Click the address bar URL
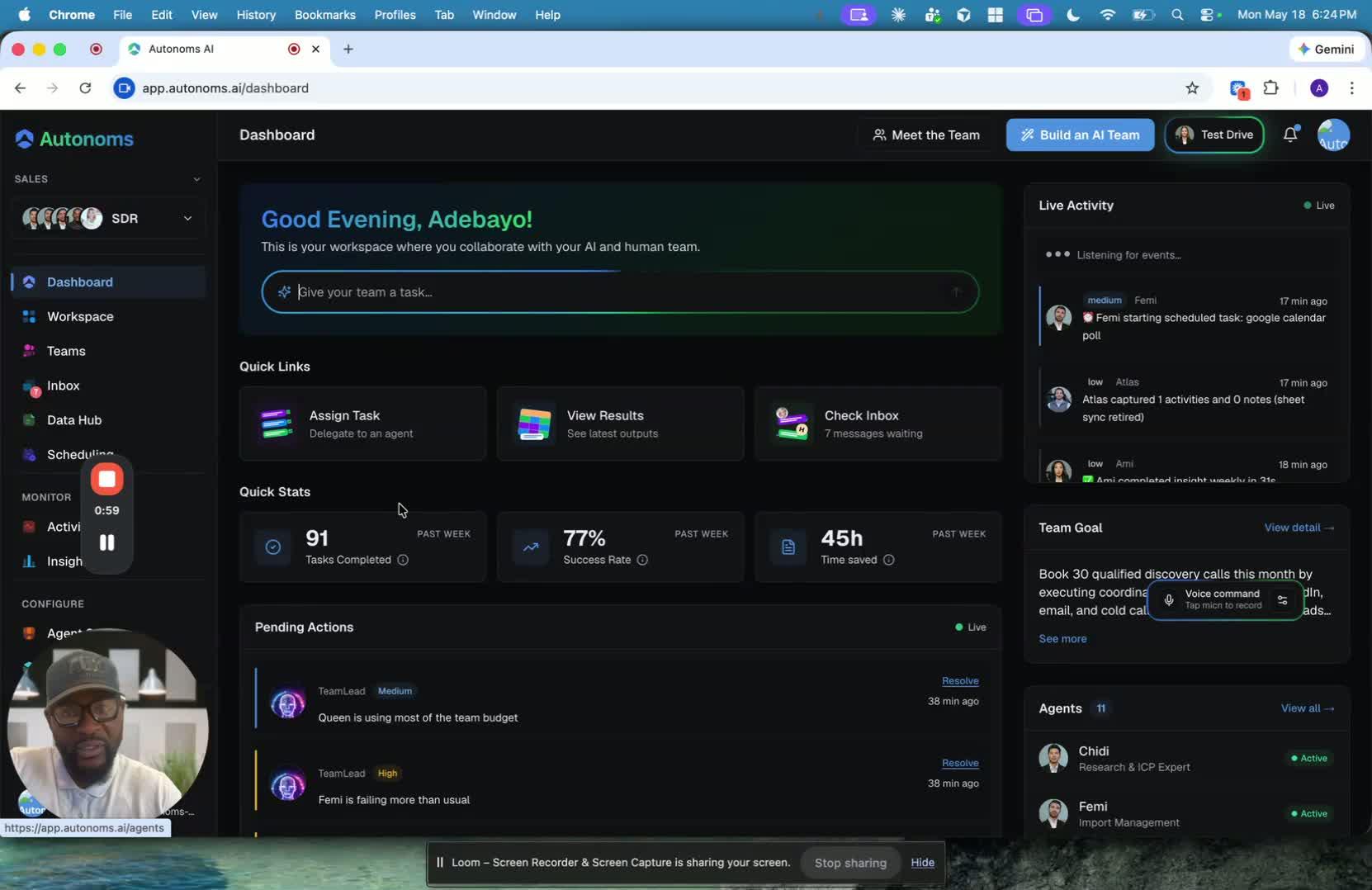The width and height of the screenshot is (1372, 890). 225,88
